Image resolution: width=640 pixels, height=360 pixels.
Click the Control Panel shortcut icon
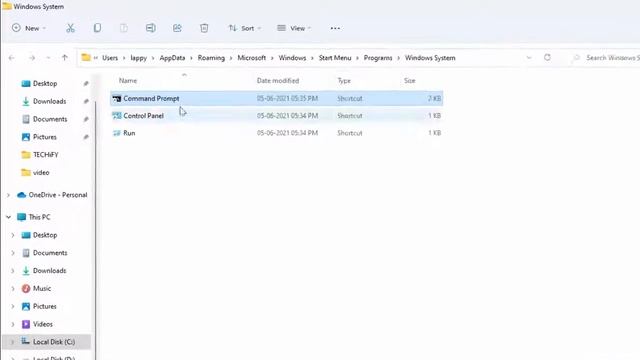click(117, 116)
